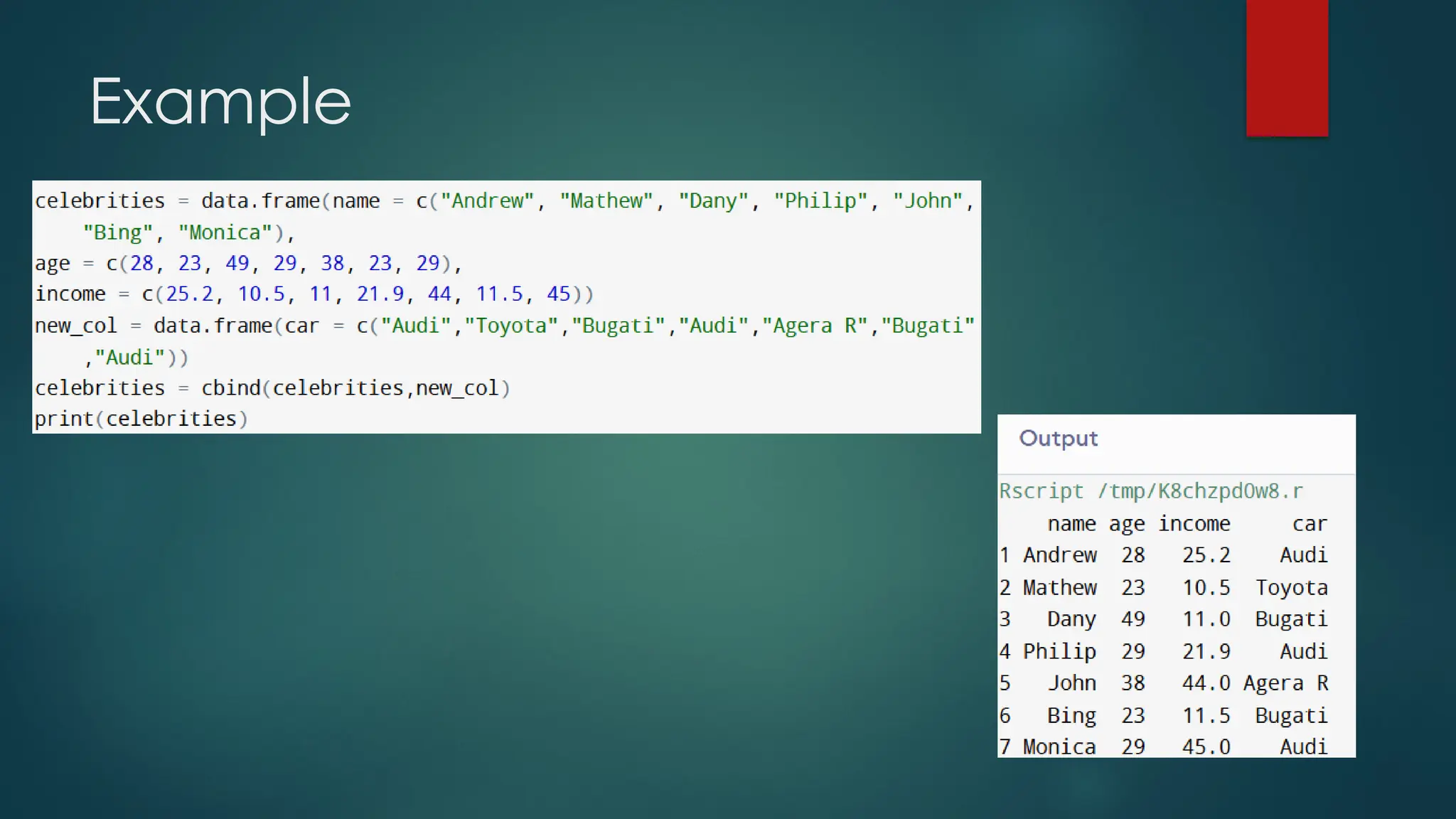
Task: Click the "Andrew" string in the code
Action: click(x=487, y=201)
